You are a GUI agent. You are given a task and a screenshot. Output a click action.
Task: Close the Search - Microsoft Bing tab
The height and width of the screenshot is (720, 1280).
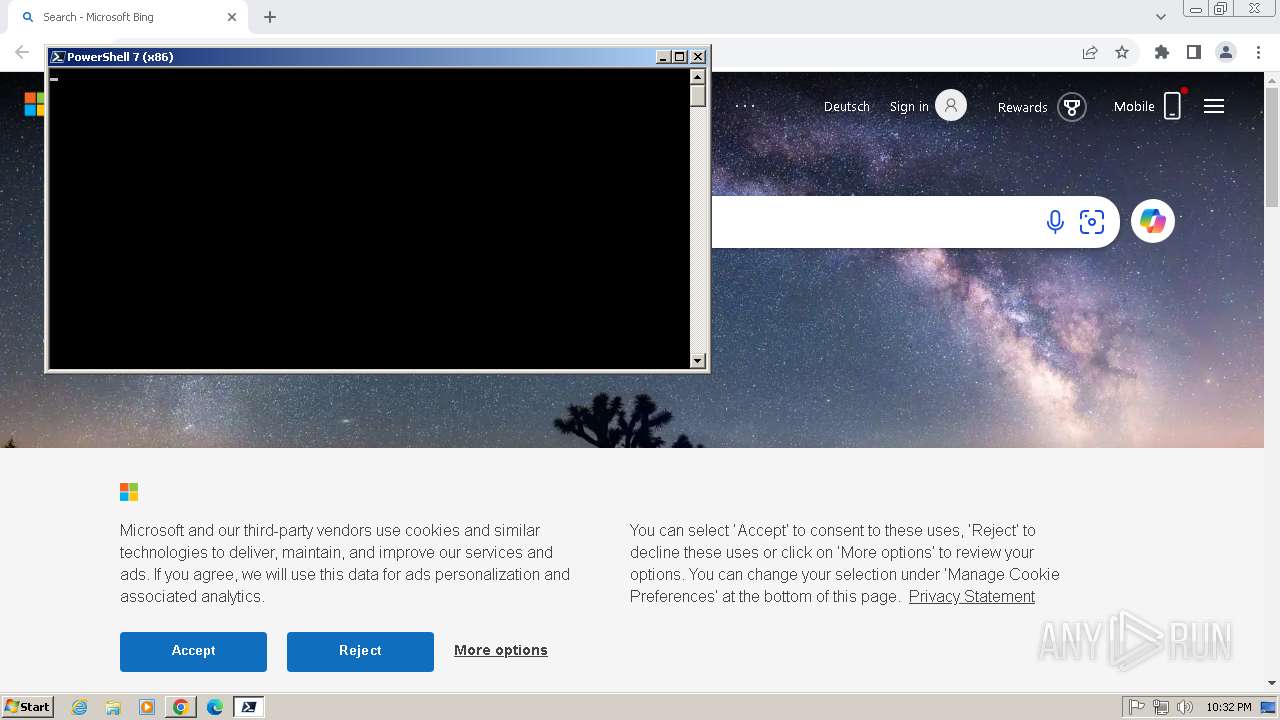tap(232, 17)
